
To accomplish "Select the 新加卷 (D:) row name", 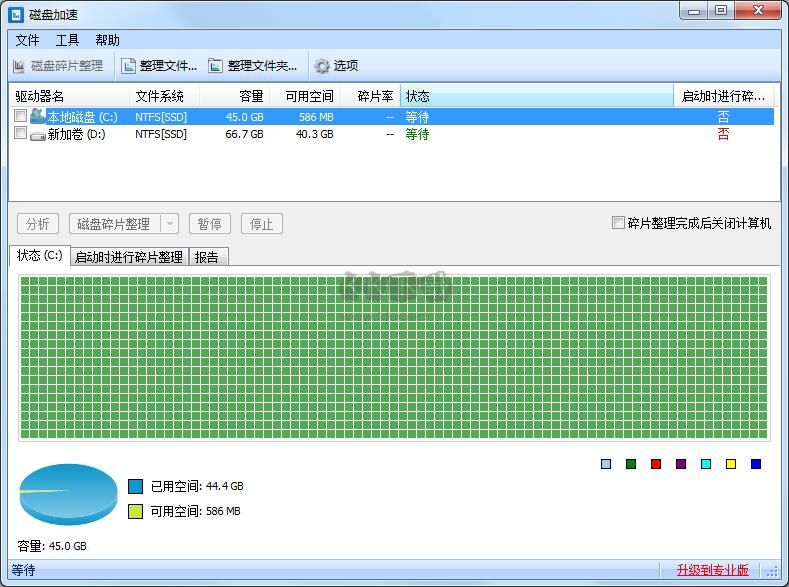I will pyautogui.click(x=76, y=134).
